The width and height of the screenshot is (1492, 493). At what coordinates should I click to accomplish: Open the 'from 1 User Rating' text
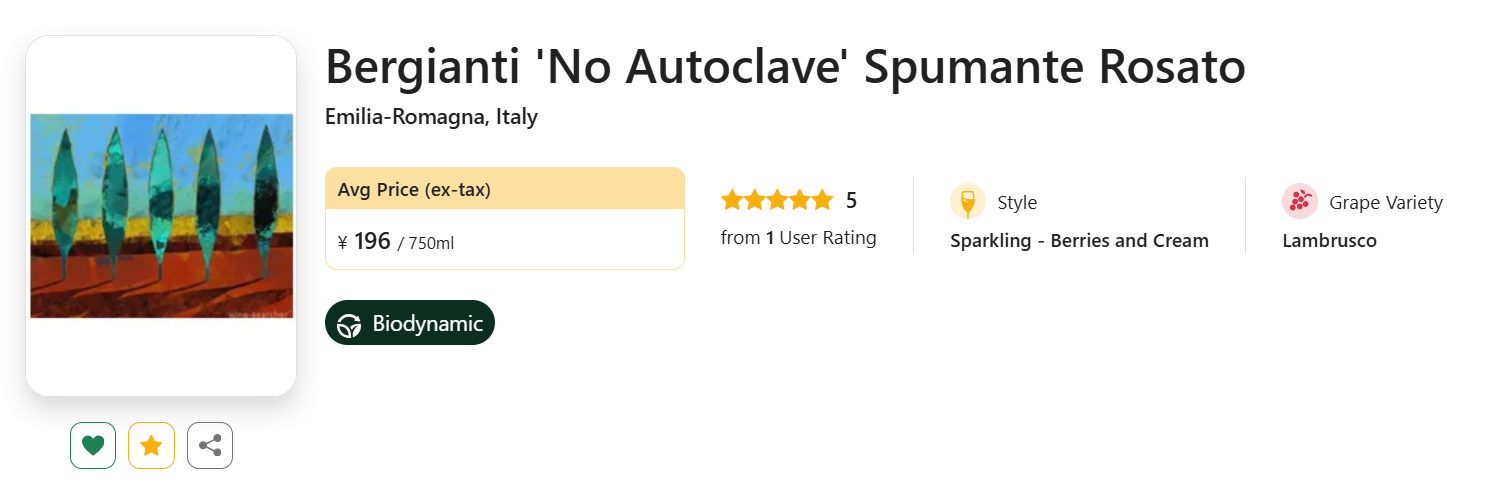click(798, 238)
